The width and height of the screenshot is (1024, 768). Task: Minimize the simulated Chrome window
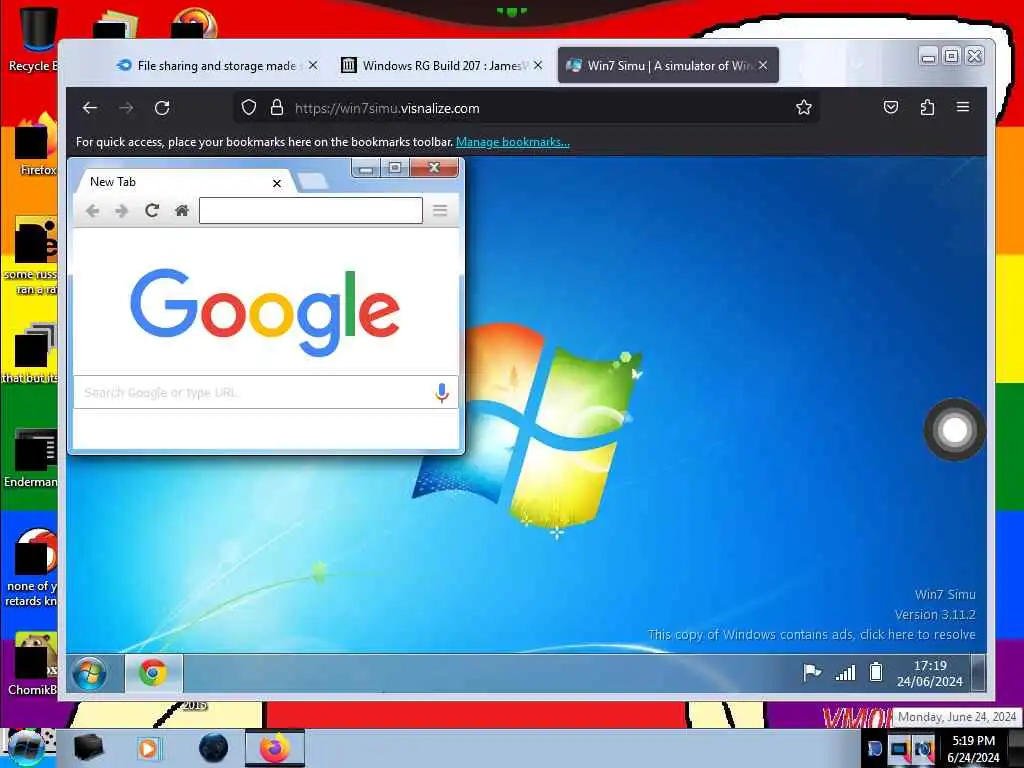(366, 168)
